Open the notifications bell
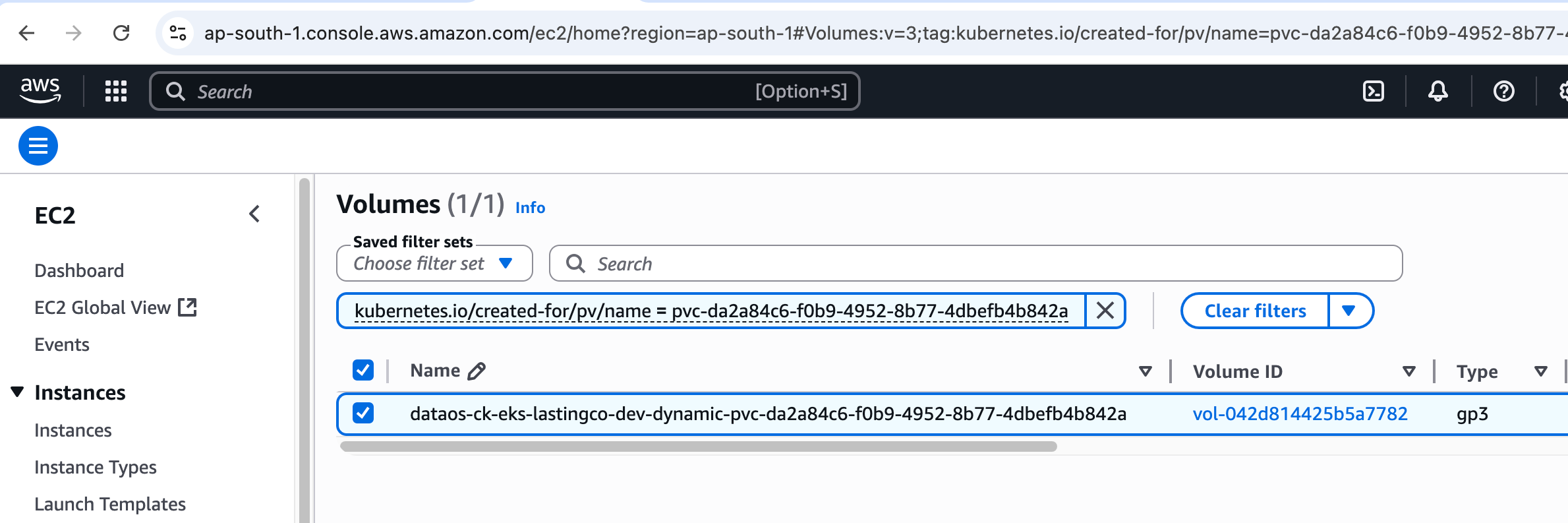This screenshot has height=523, width=1568. point(1438,91)
